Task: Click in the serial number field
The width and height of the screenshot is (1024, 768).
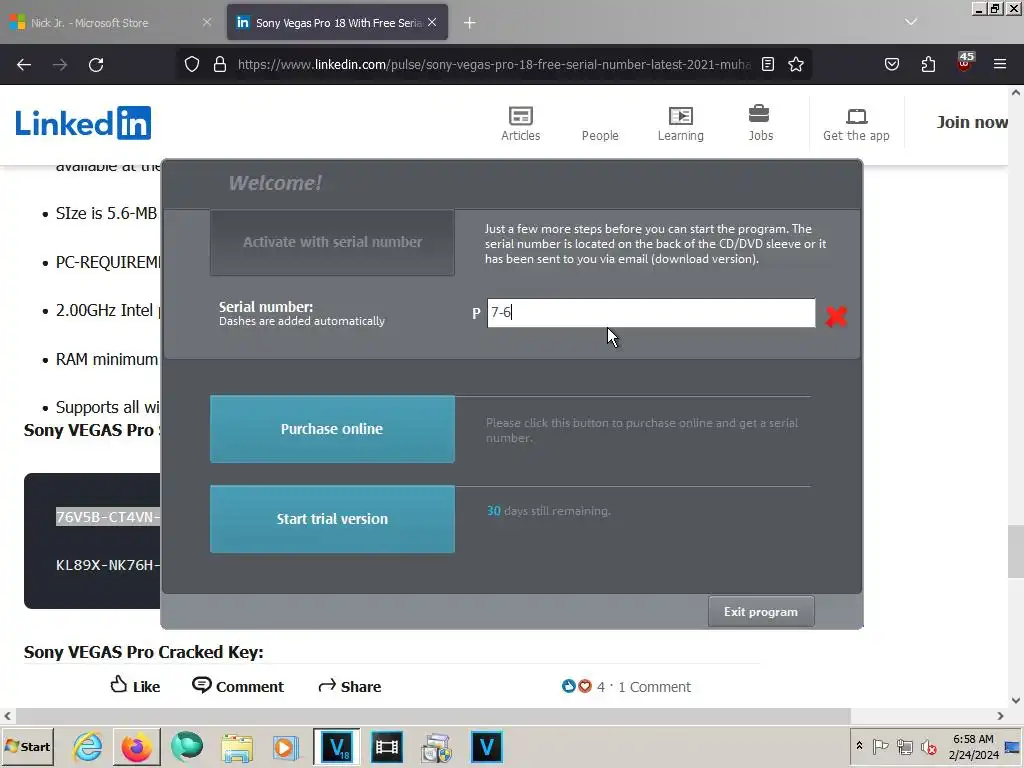Action: [651, 313]
